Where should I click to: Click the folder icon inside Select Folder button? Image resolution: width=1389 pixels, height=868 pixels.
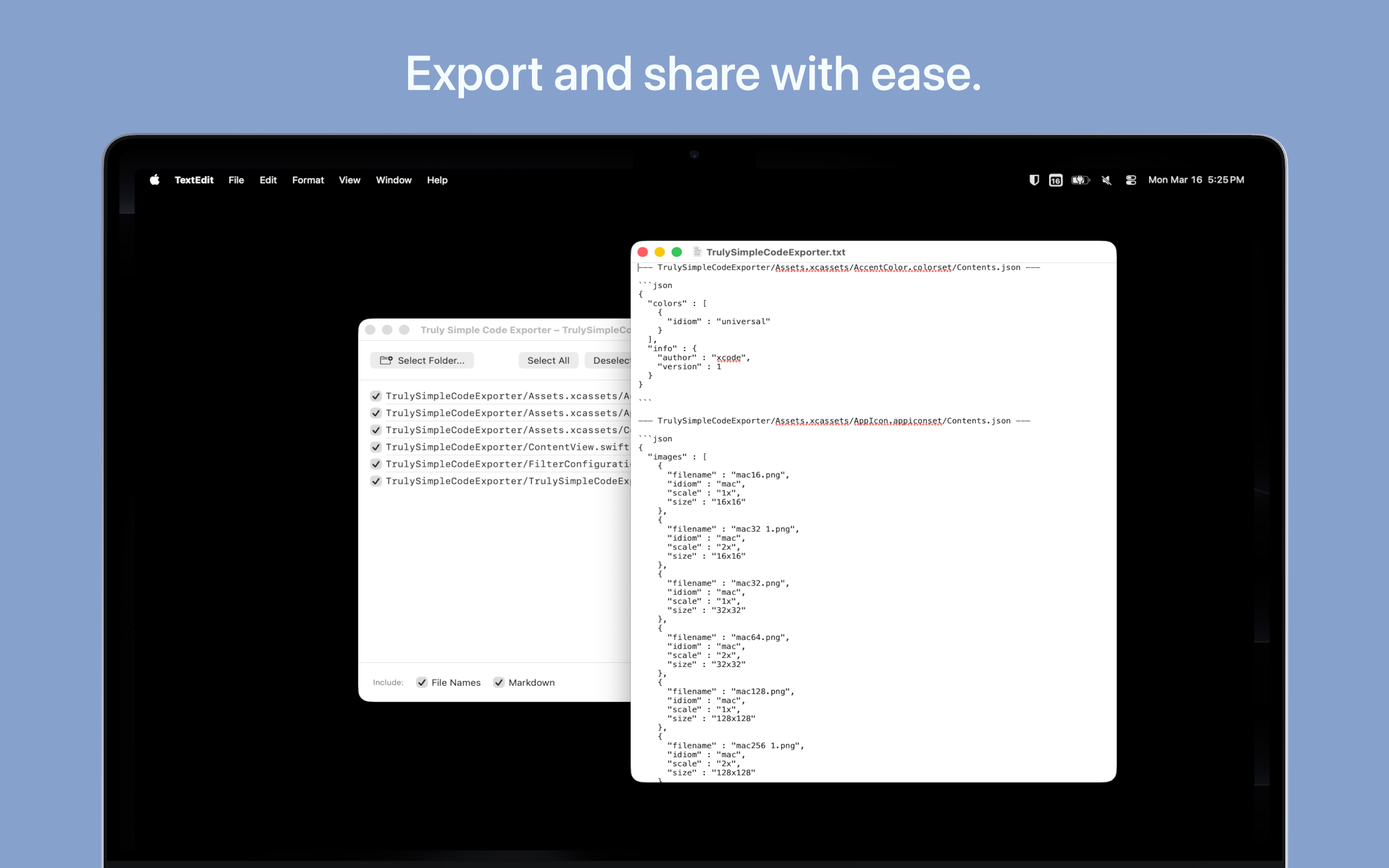coord(386,360)
